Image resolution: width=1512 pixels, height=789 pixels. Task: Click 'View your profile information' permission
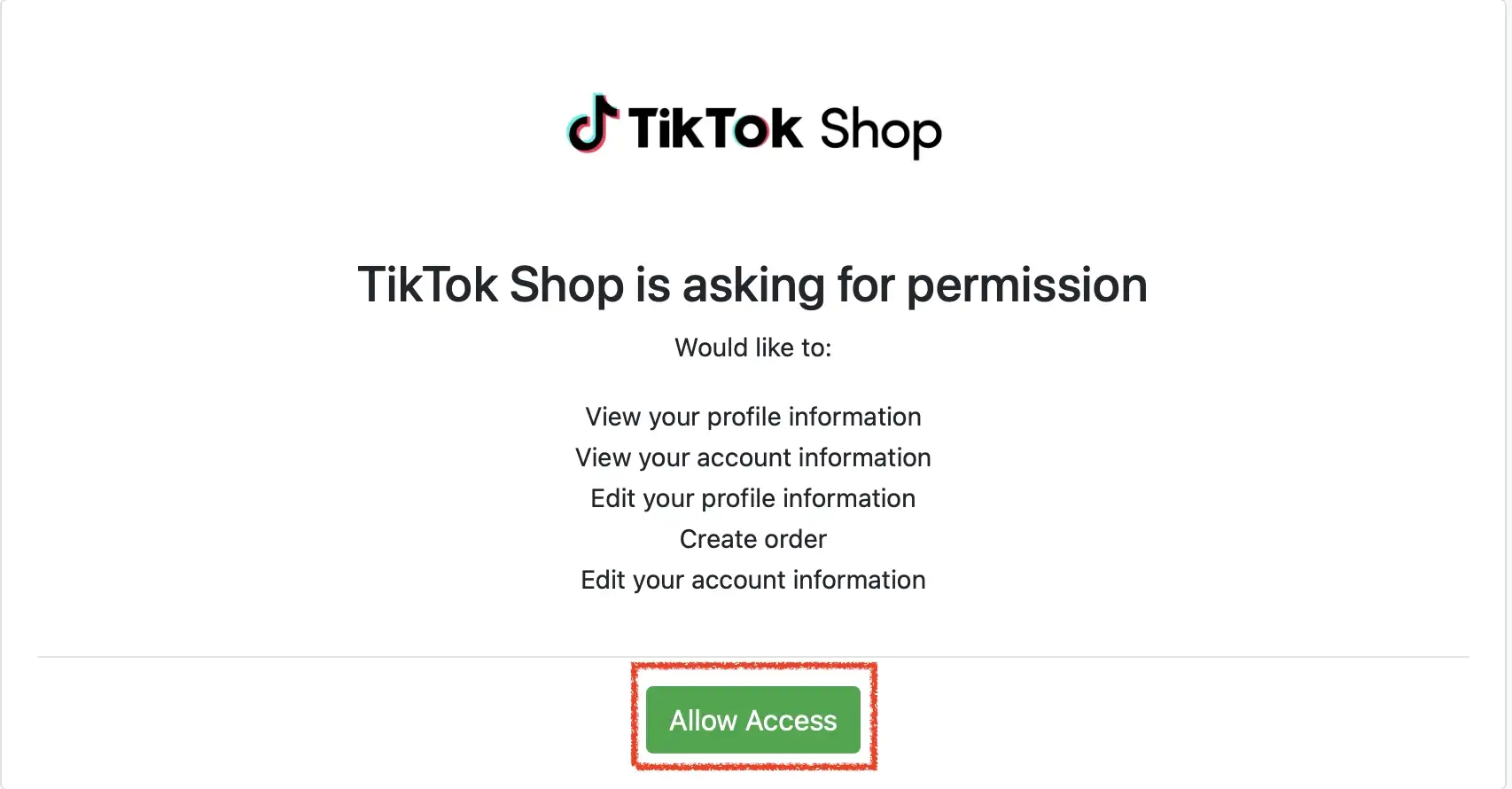pos(752,417)
